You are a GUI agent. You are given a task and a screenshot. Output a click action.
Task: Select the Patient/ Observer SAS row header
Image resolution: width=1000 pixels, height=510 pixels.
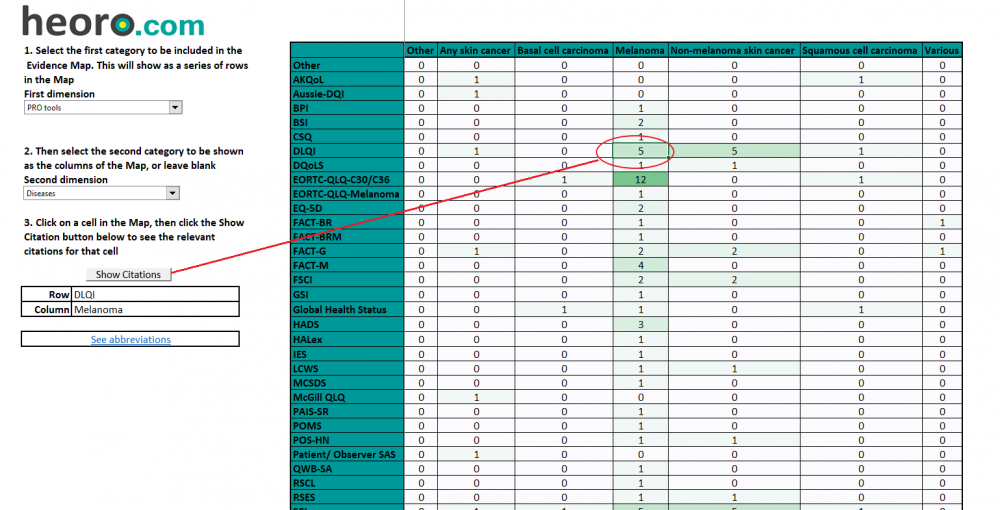(345, 455)
